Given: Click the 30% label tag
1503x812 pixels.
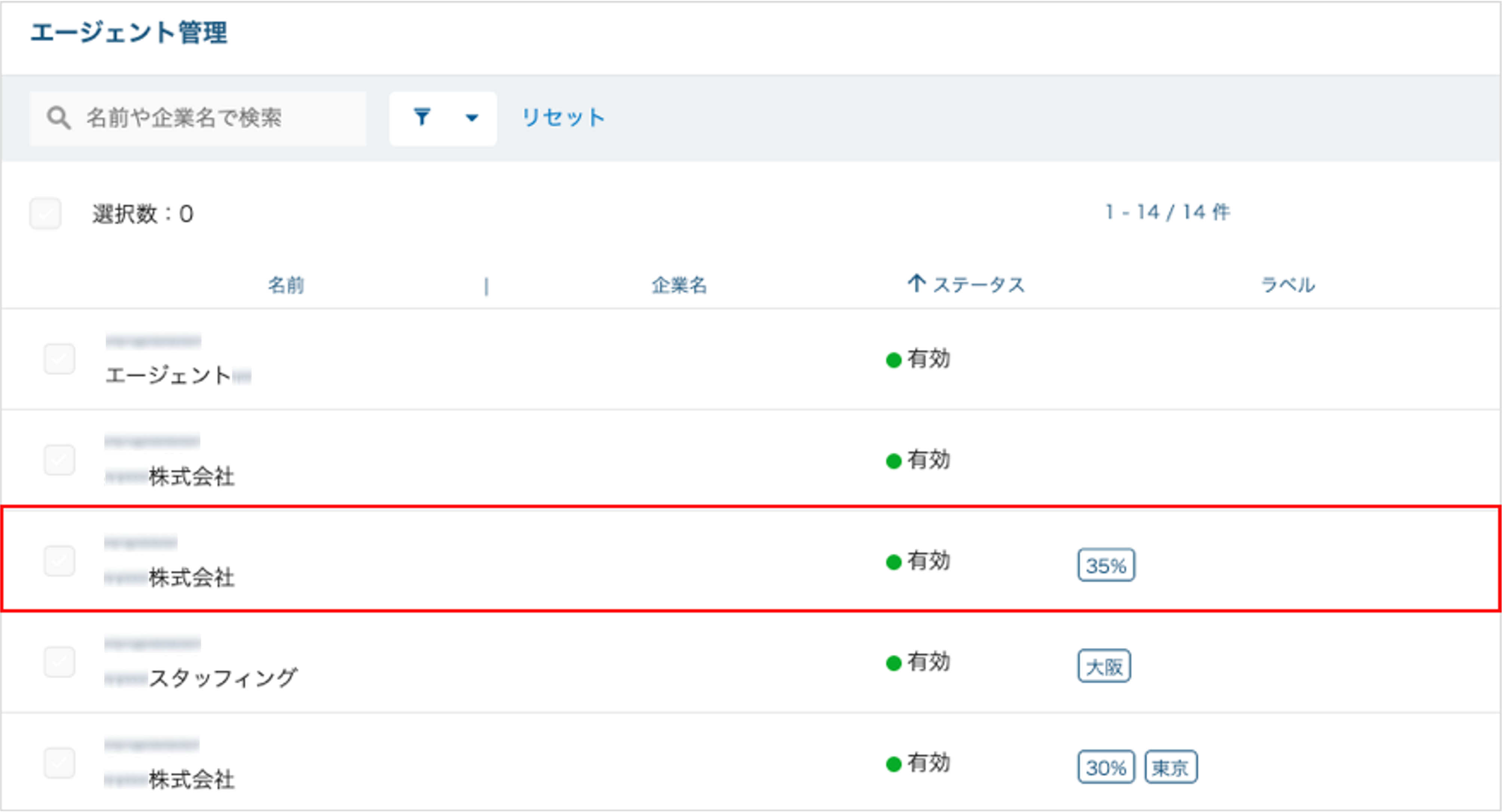Looking at the screenshot, I should (x=1106, y=766).
